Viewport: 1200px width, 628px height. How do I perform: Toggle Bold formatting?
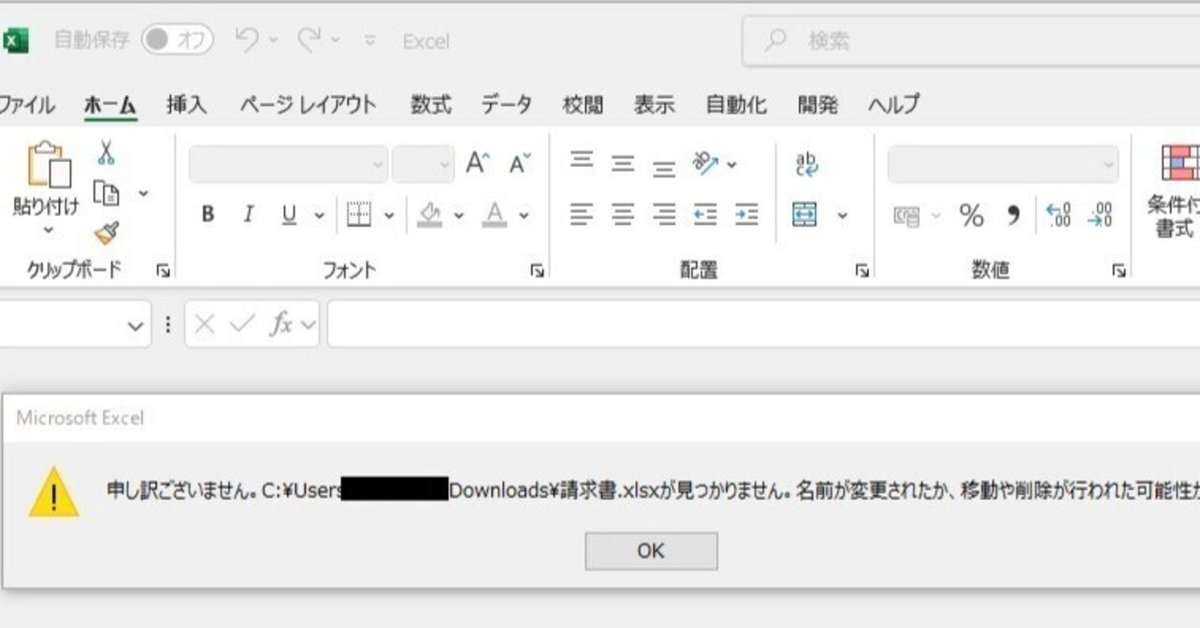[x=207, y=214]
